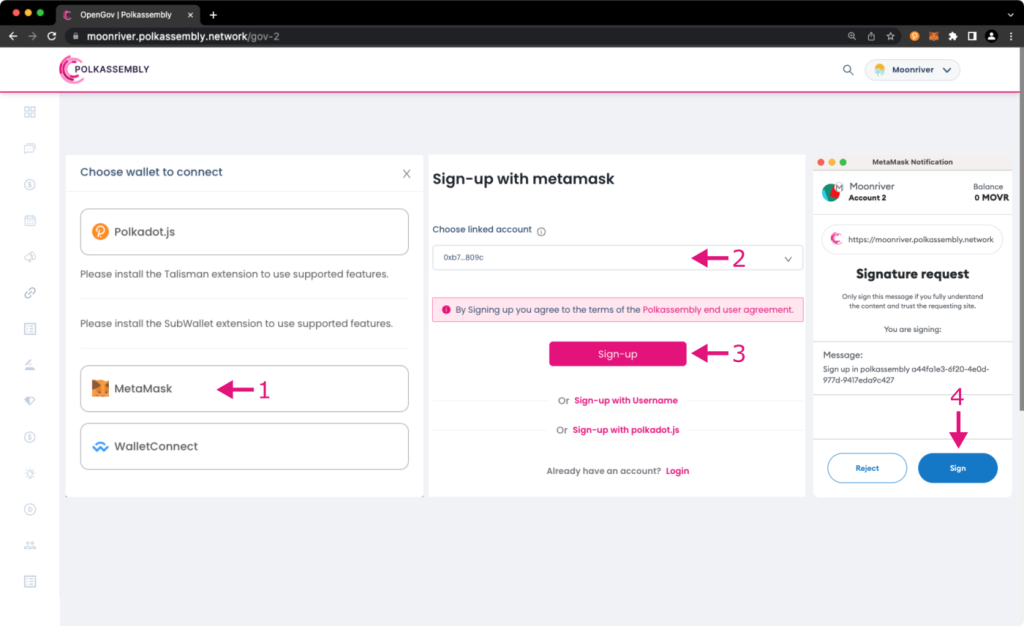Bookmark this page with the star icon

pos(890,37)
